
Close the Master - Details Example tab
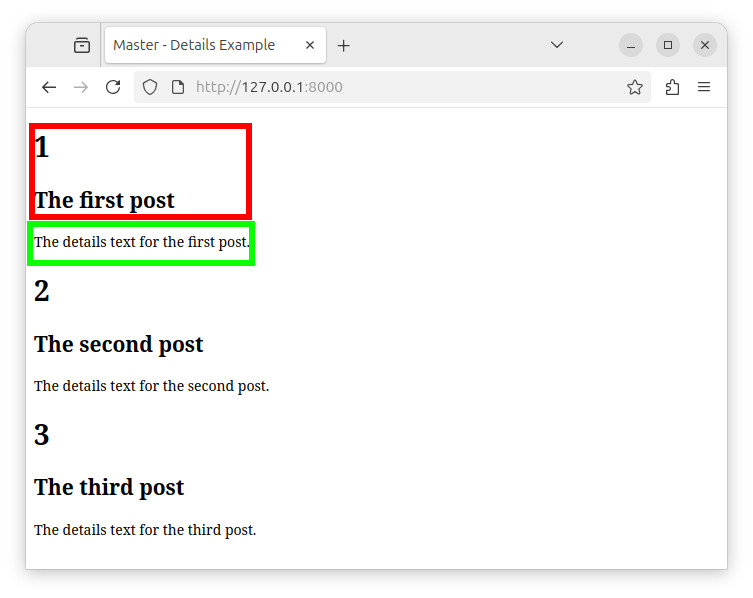pos(310,45)
